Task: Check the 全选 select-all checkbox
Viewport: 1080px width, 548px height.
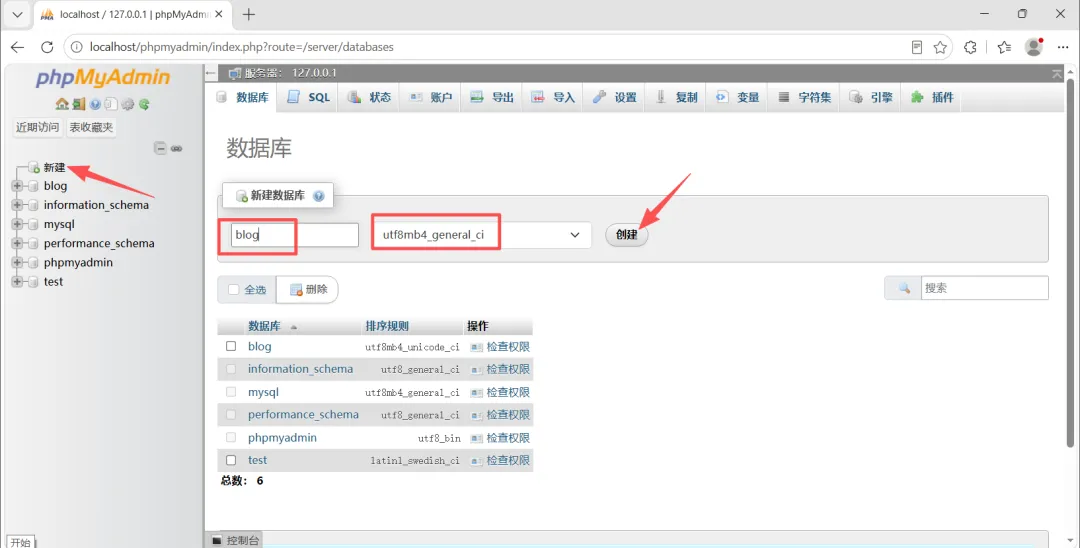Action: (x=233, y=289)
